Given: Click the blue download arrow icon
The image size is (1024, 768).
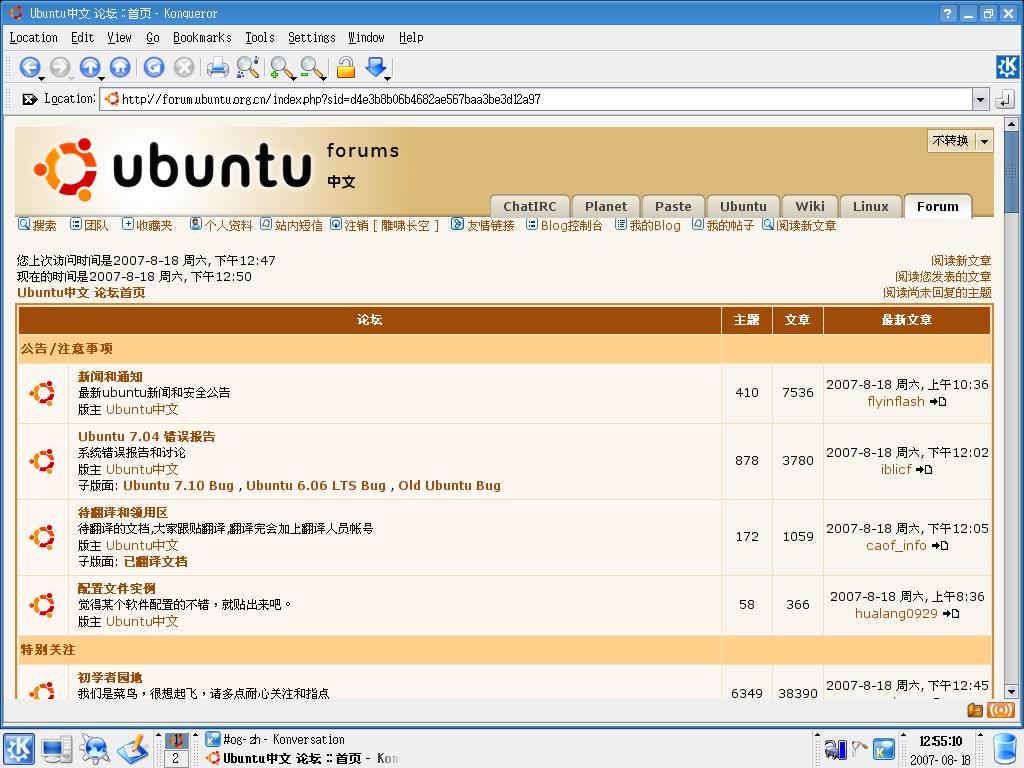Looking at the screenshot, I should (x=376, y=67).
